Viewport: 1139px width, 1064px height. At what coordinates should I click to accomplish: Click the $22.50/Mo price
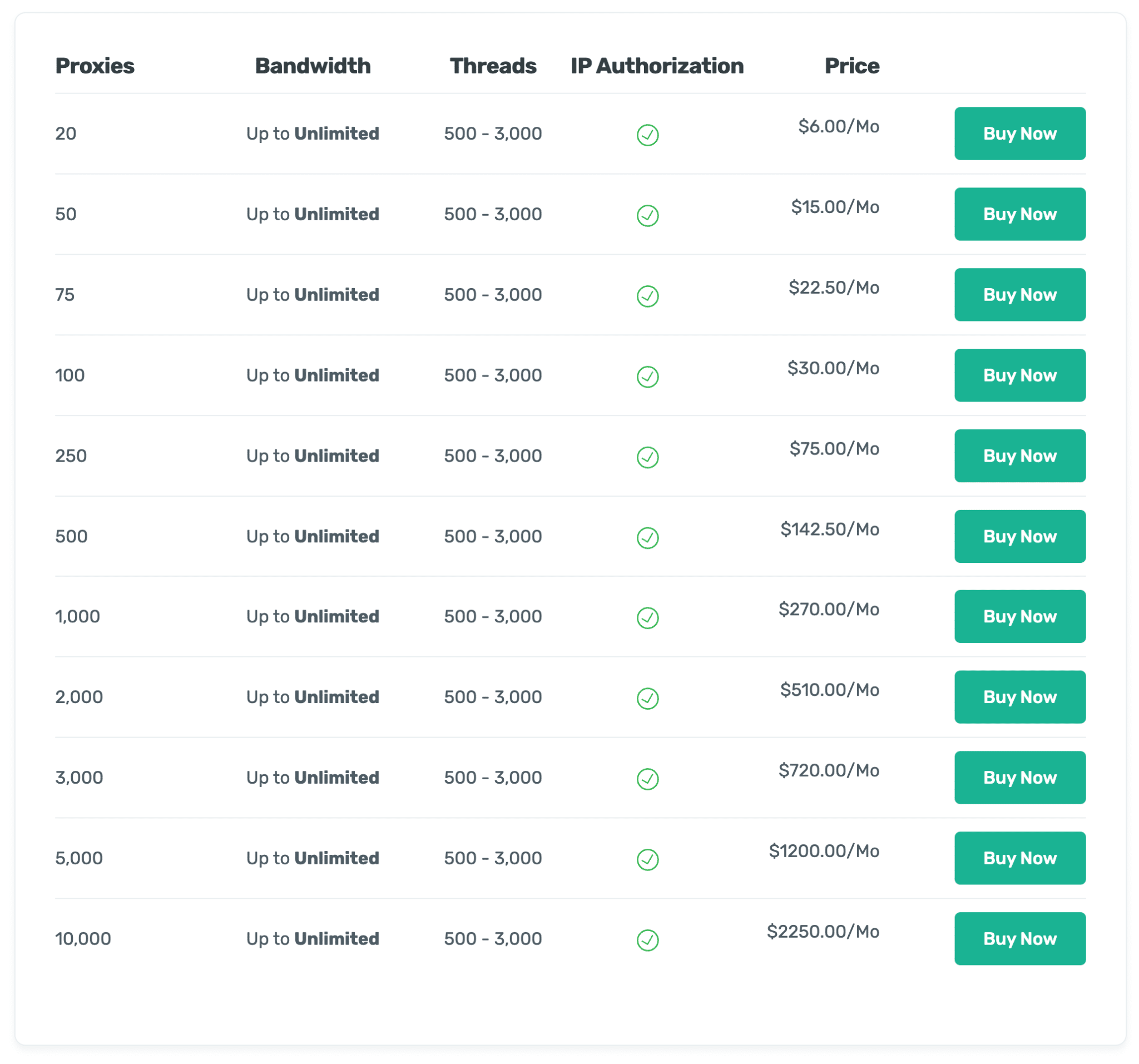834,287
